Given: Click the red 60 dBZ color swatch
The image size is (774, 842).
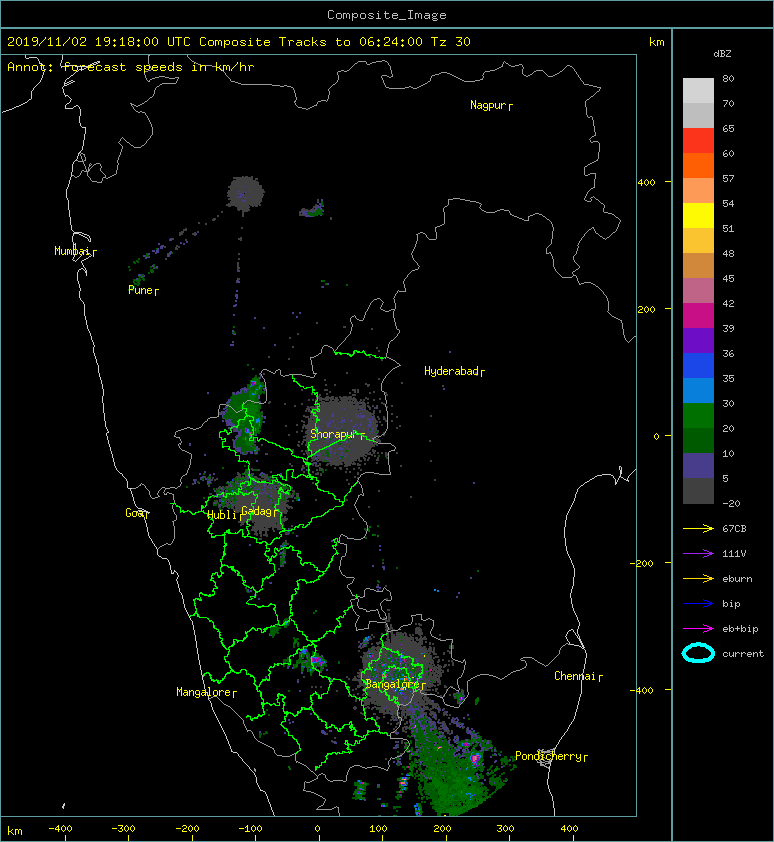Looking at the screenshot, I should pos(698,141).
